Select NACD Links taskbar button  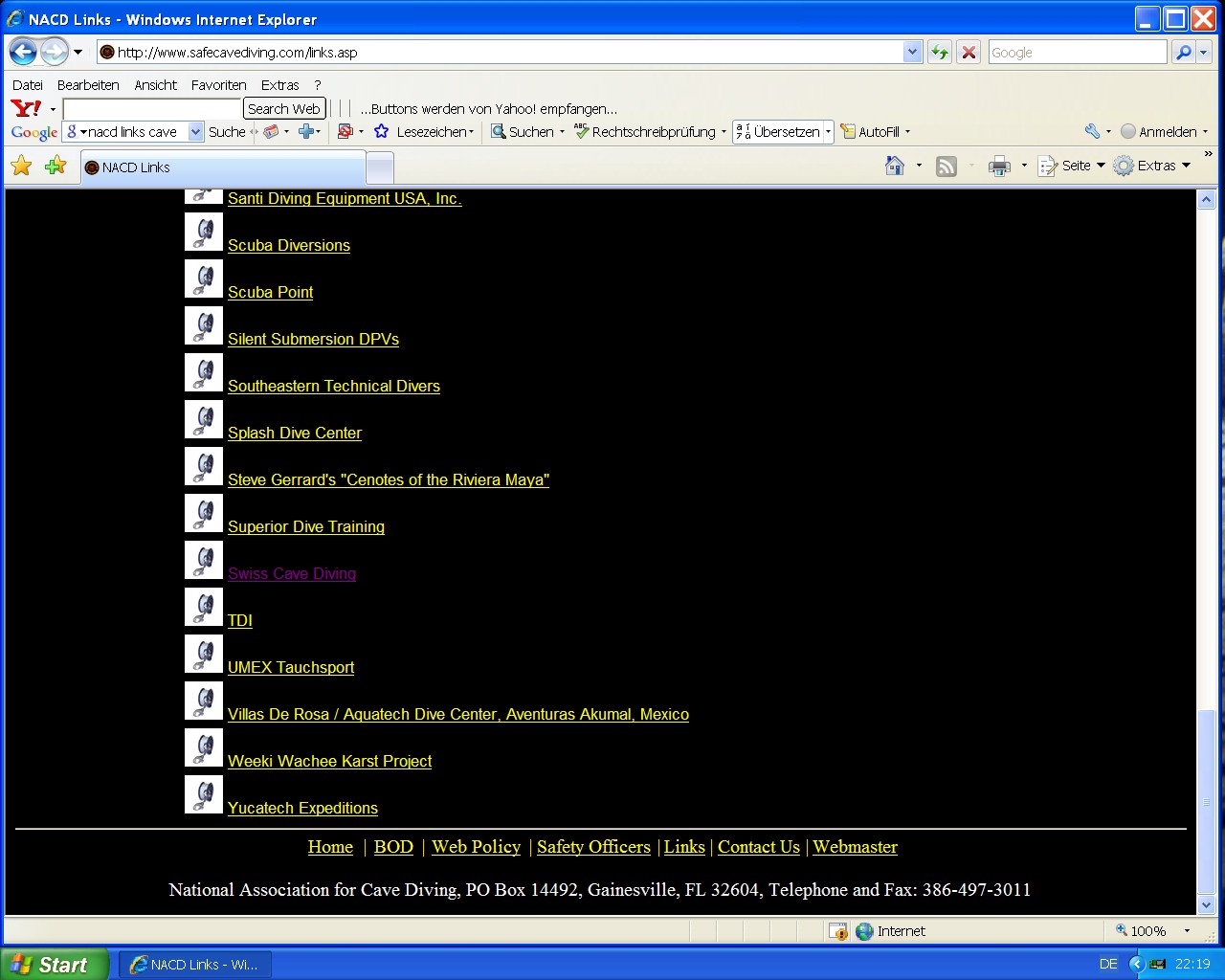click(x=195, y=965)
